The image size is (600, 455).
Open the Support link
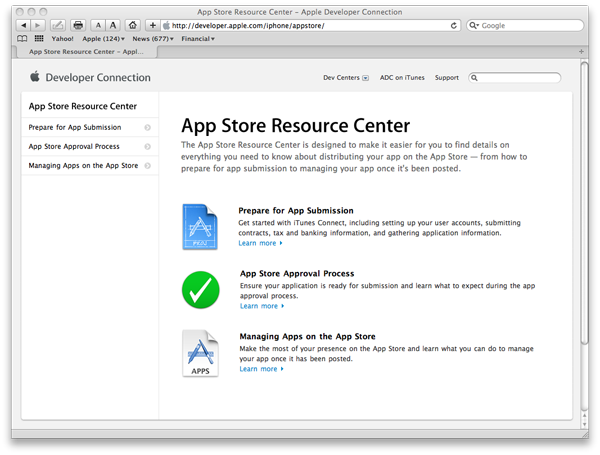447,78
